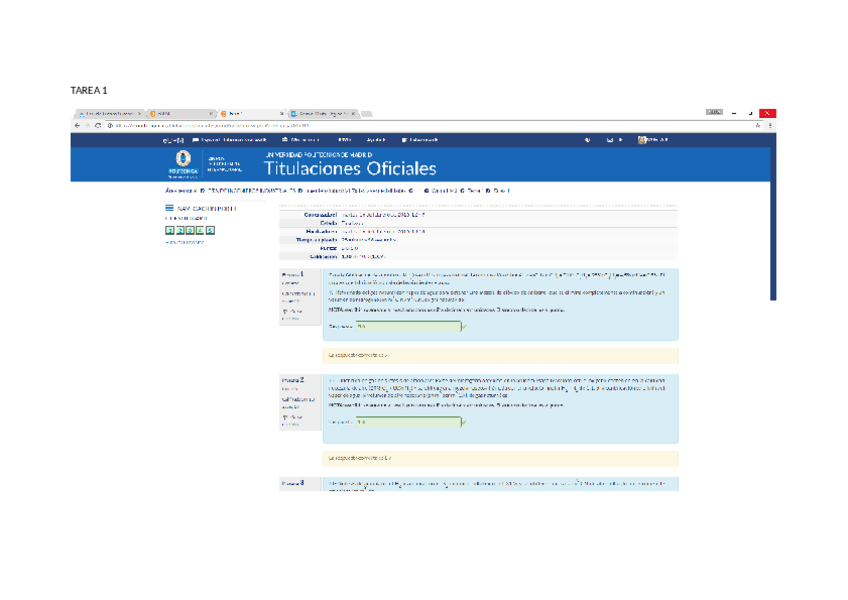848x600 pixels.
Task: Jump to question 3 in quiz navigation
Action: [190, 230]
